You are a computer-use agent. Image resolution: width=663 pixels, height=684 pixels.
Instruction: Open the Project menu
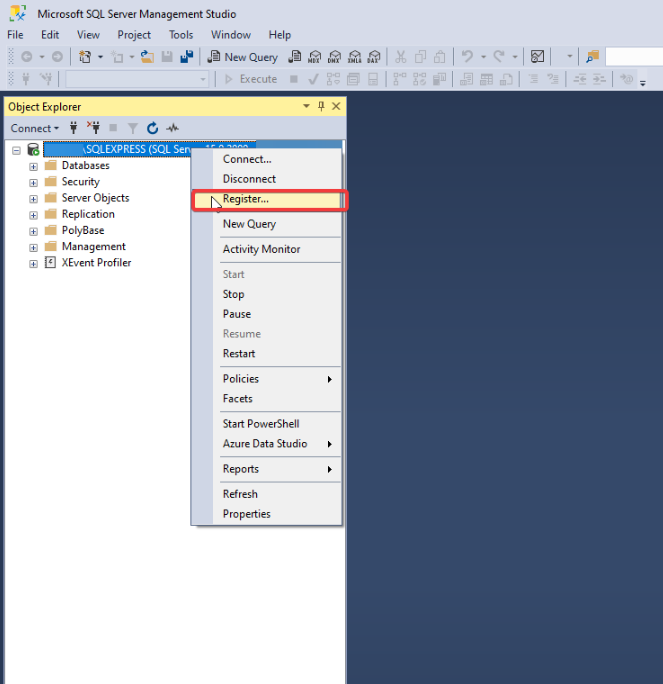(x=134, y=35)
